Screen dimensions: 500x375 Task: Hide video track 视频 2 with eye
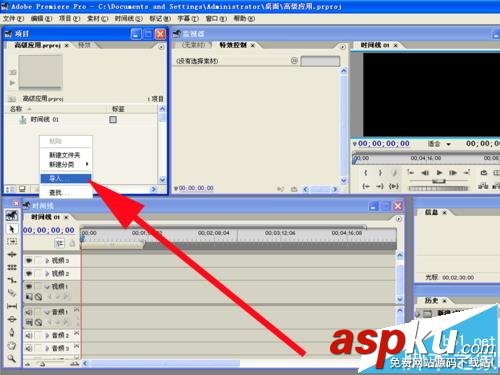click(29, 274)
